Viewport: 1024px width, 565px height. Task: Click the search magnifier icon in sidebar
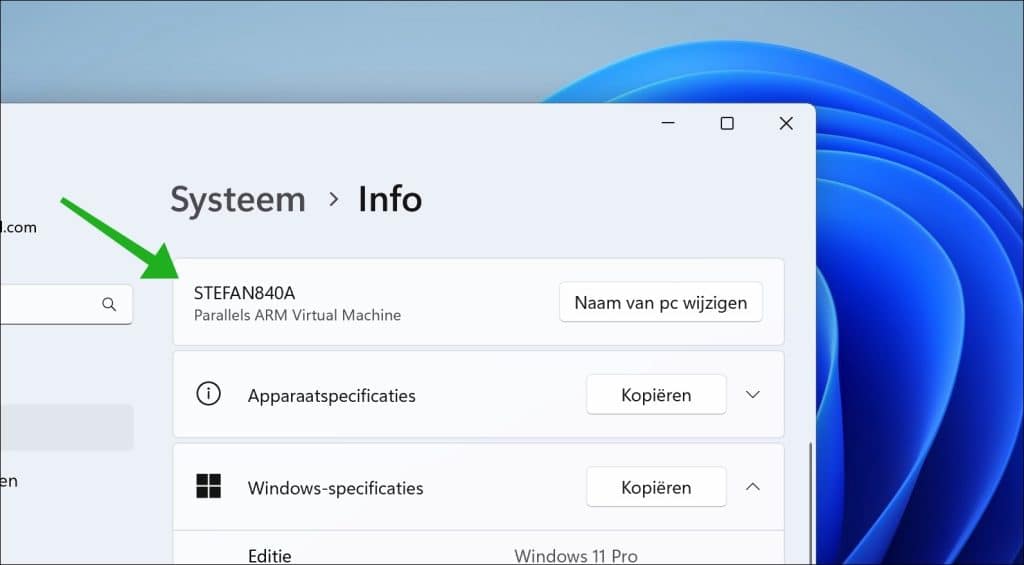coord(109,304)
